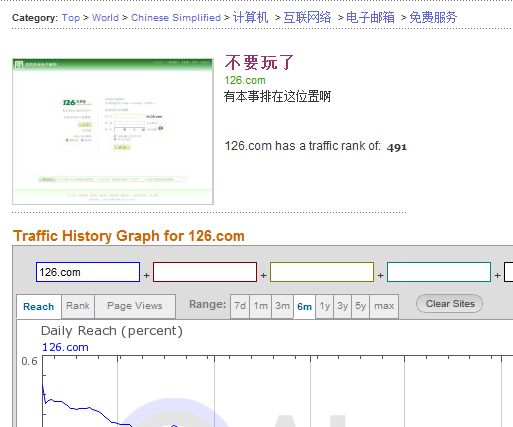Switch to the Reach tab
Viewport: 513px width, 427px height.
coord(39,307)
